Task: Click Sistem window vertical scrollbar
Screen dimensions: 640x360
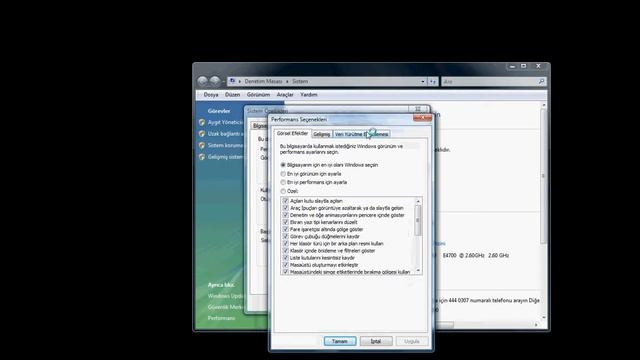Action: (x=543, y=176)
